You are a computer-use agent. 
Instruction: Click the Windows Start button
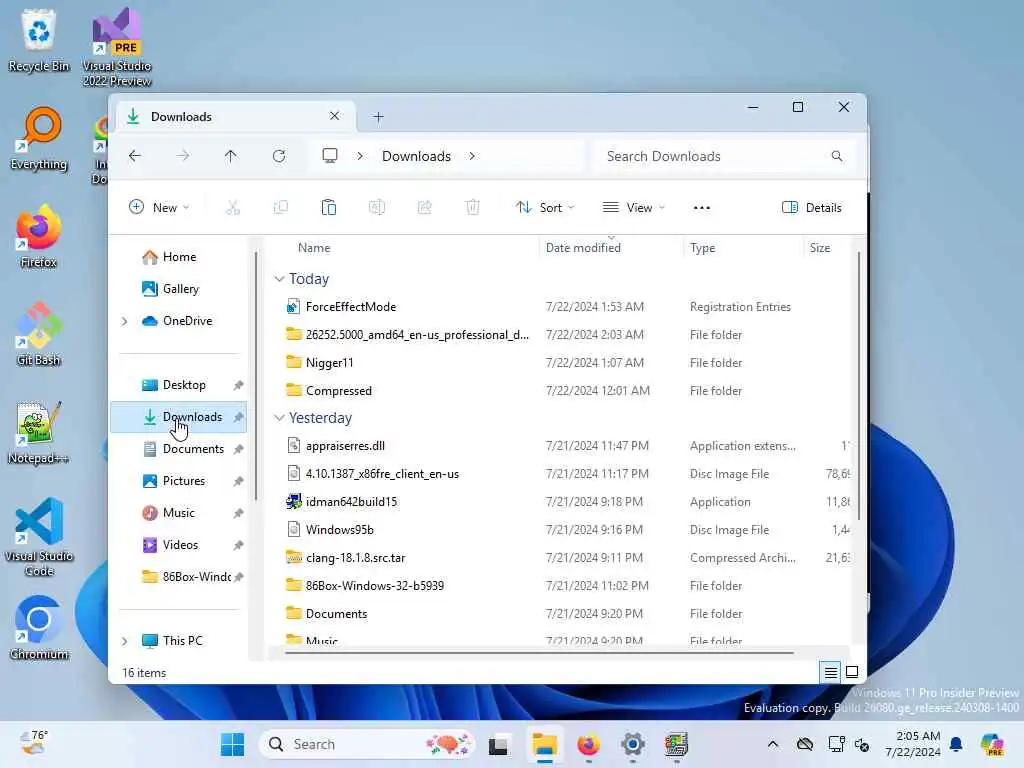pyautogui.click(x=232, y=744)
